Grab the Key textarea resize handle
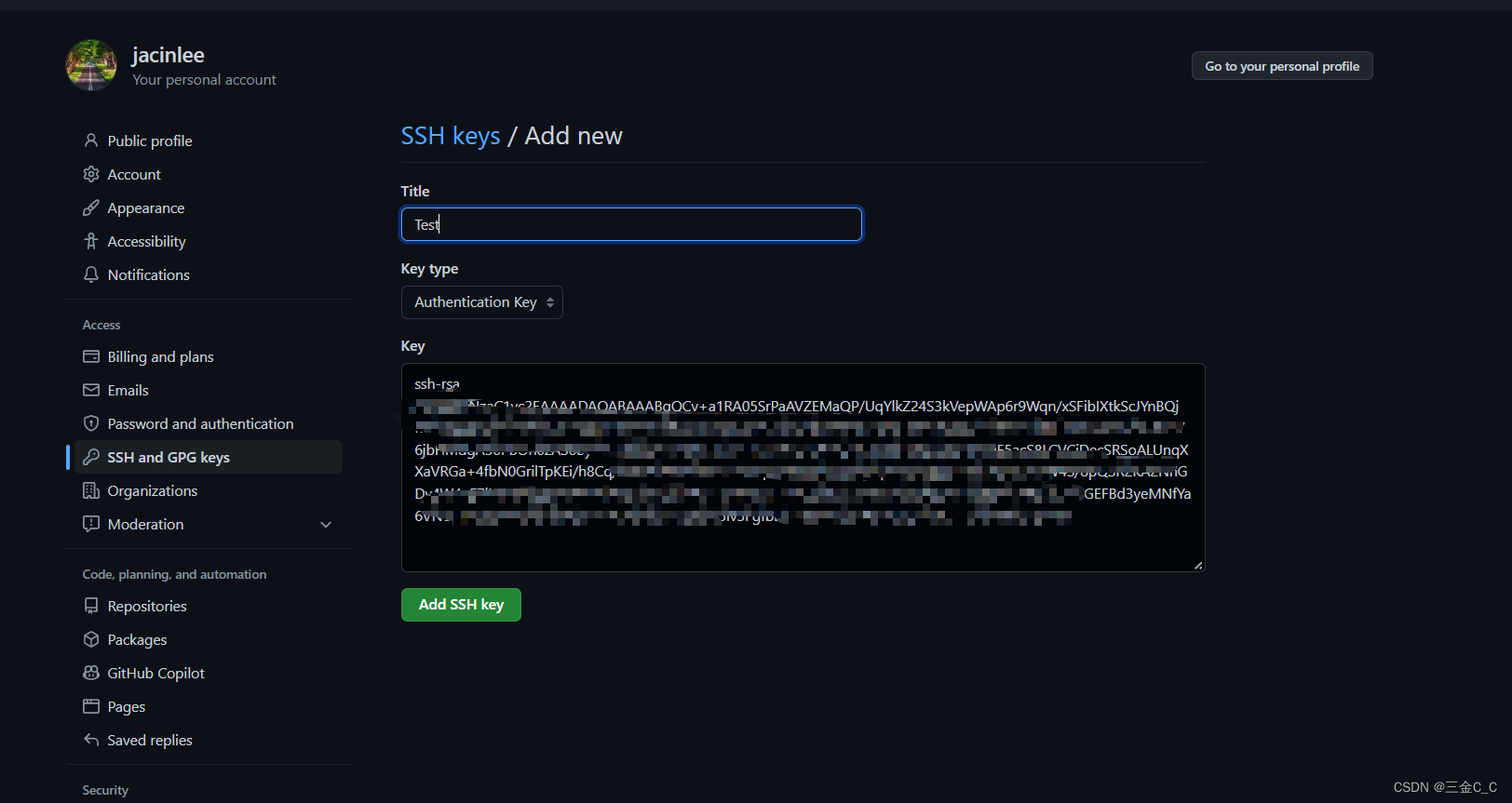Screen dimensions: 1512x803 pyautogui.click(x=1198, y=565)
